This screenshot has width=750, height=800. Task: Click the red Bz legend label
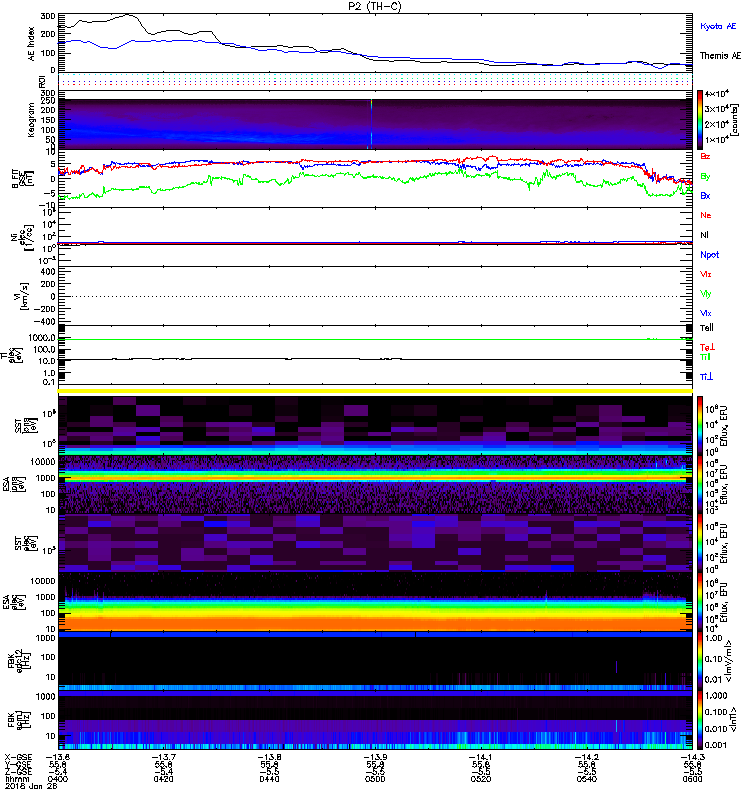(705, 156)
